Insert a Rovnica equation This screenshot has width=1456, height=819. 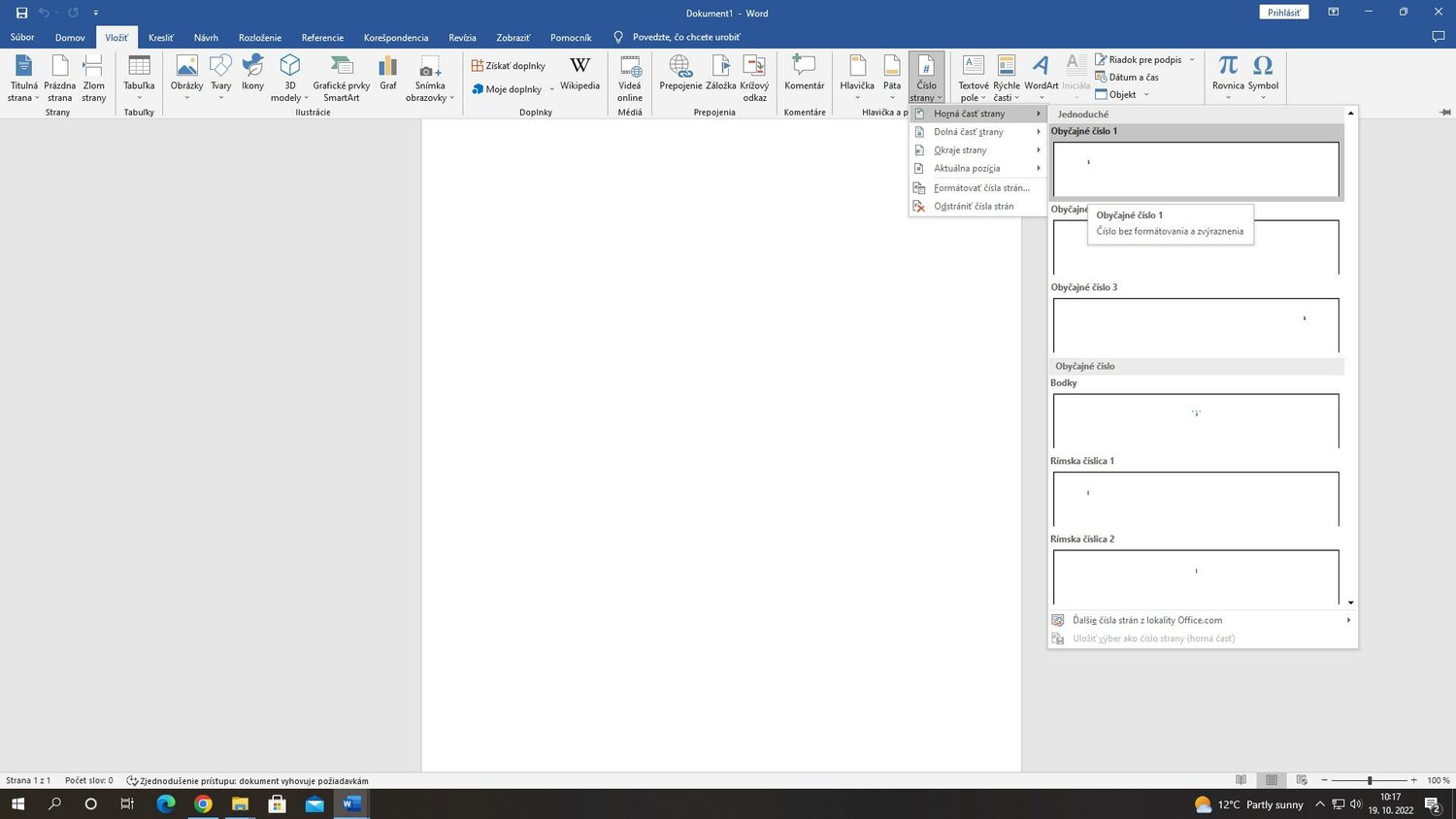1228,79
